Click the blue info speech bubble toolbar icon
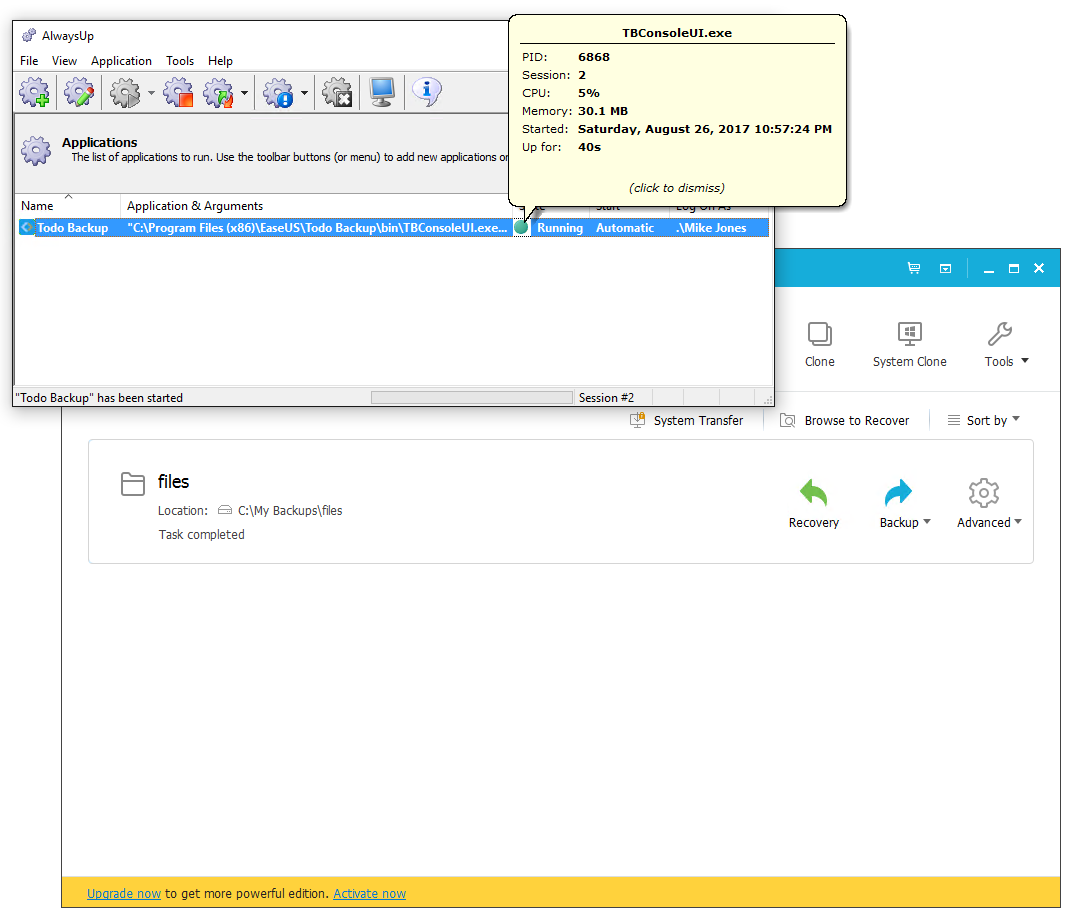Screen dimensions: 1072x915 click(427, 92)
